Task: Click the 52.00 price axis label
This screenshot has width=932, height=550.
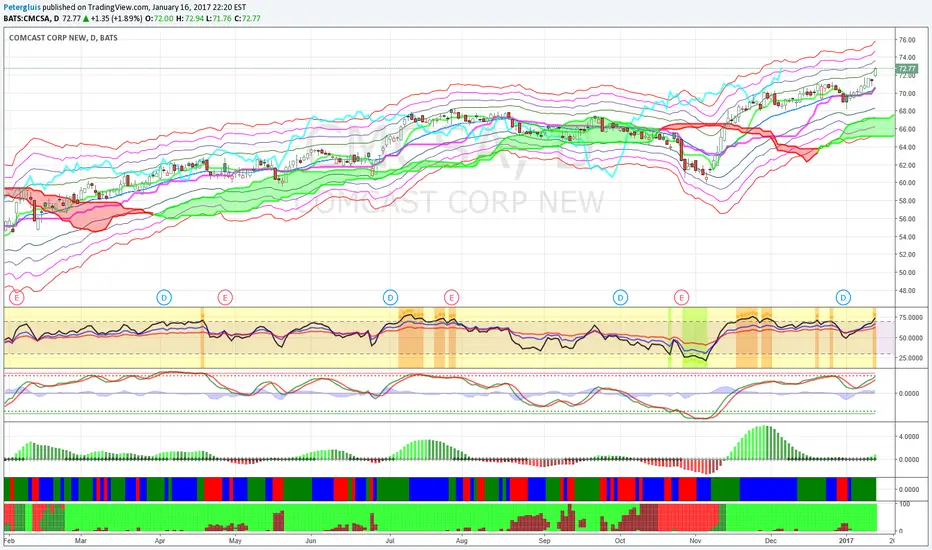Action: coord(907,254)
